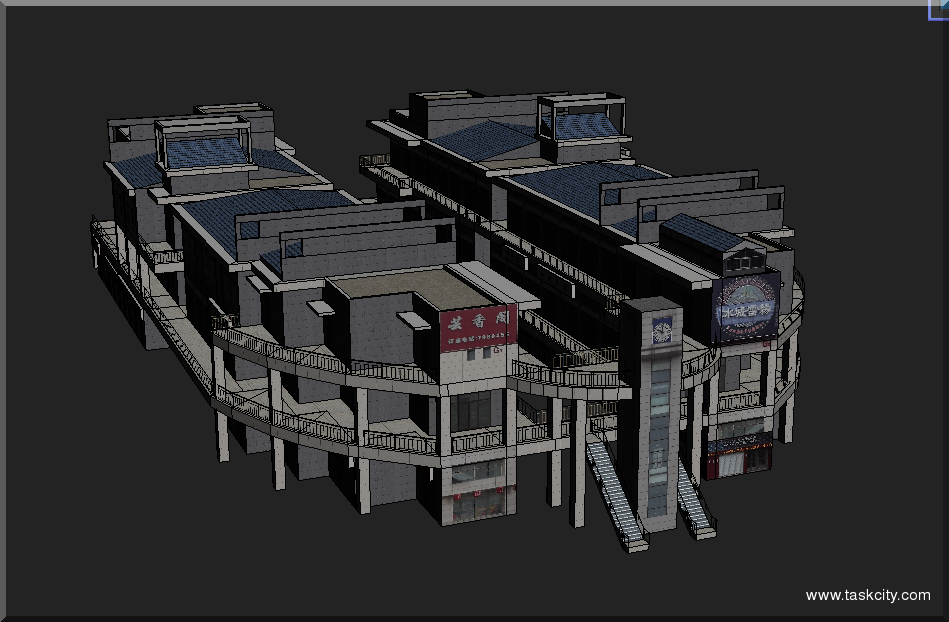
Task: Select the escalator right of the clock tower
Action: pos(695,502)
